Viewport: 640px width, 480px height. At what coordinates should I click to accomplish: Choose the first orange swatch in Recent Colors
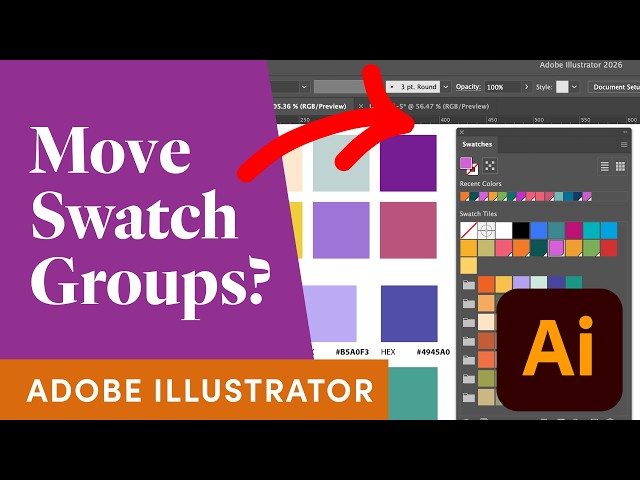point(464,197)
